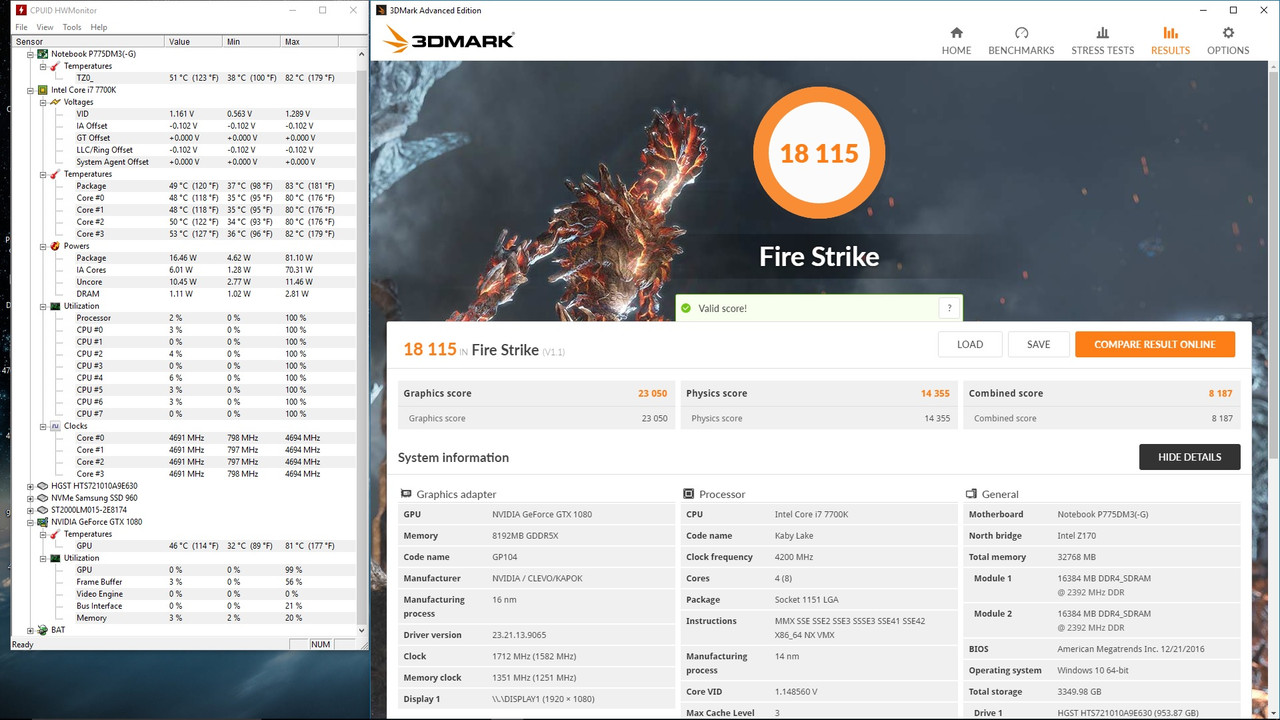Click the Processor section icon

[x=688, y=494]
